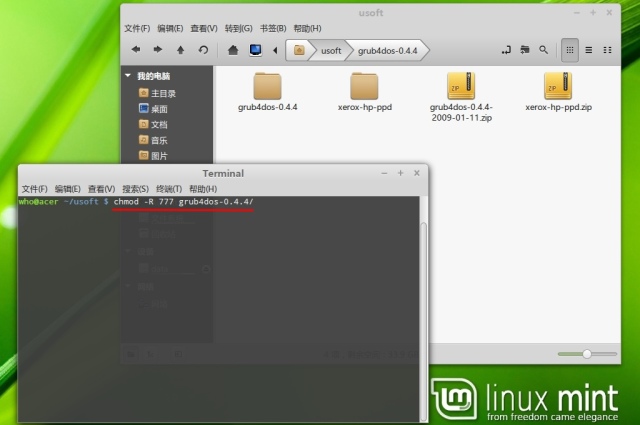Switch to icon view mode

[570, 50]
